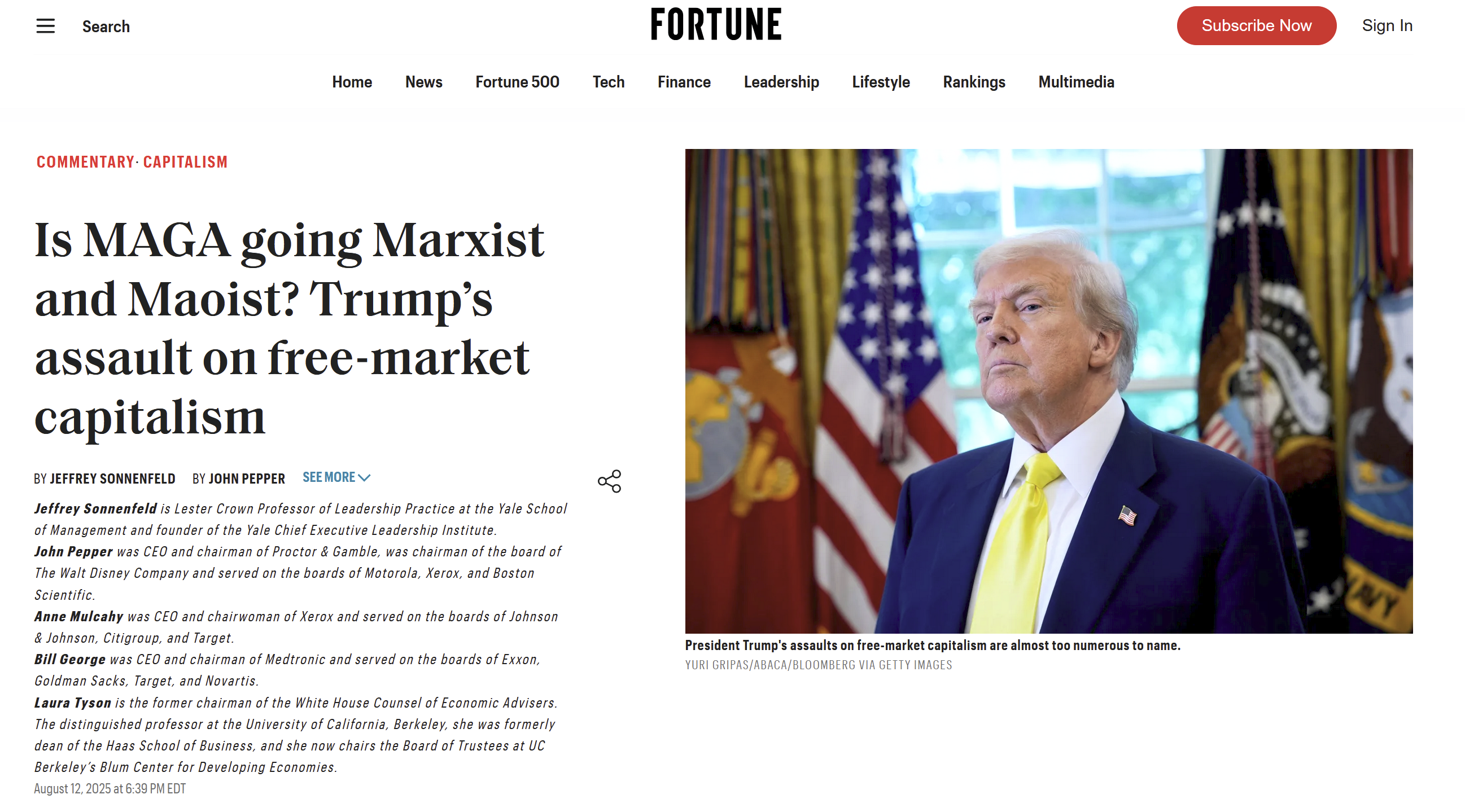This screenshot has width=1465, height=812.
Task: Open the News section
Action: click(423, 82)
